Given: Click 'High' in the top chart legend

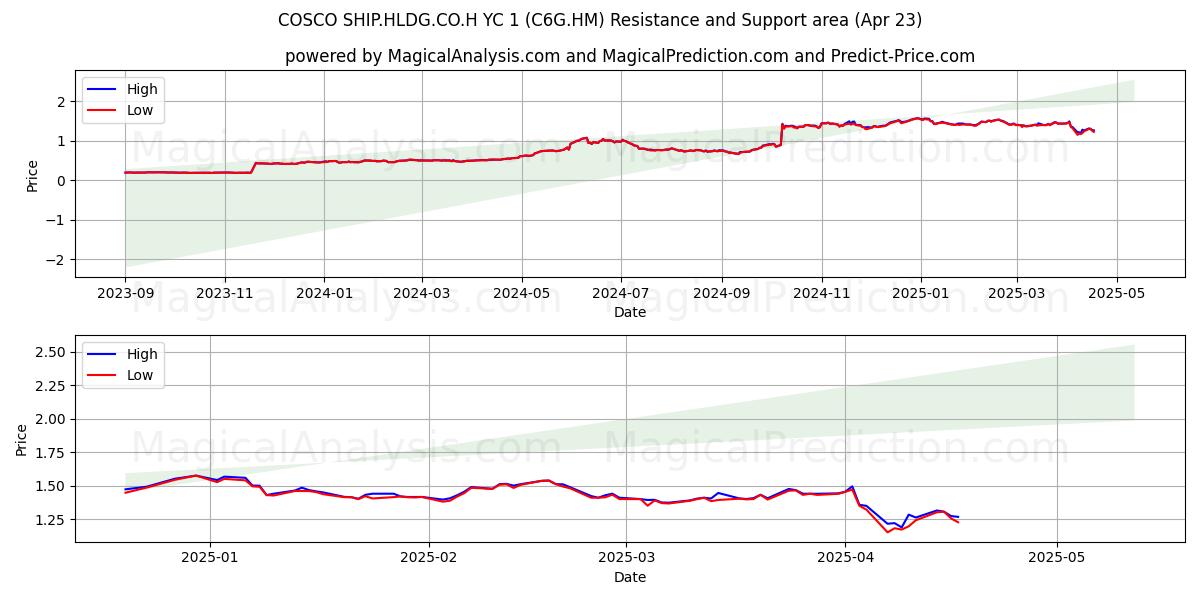Looking at the screenshot, I should click(142, 89).
